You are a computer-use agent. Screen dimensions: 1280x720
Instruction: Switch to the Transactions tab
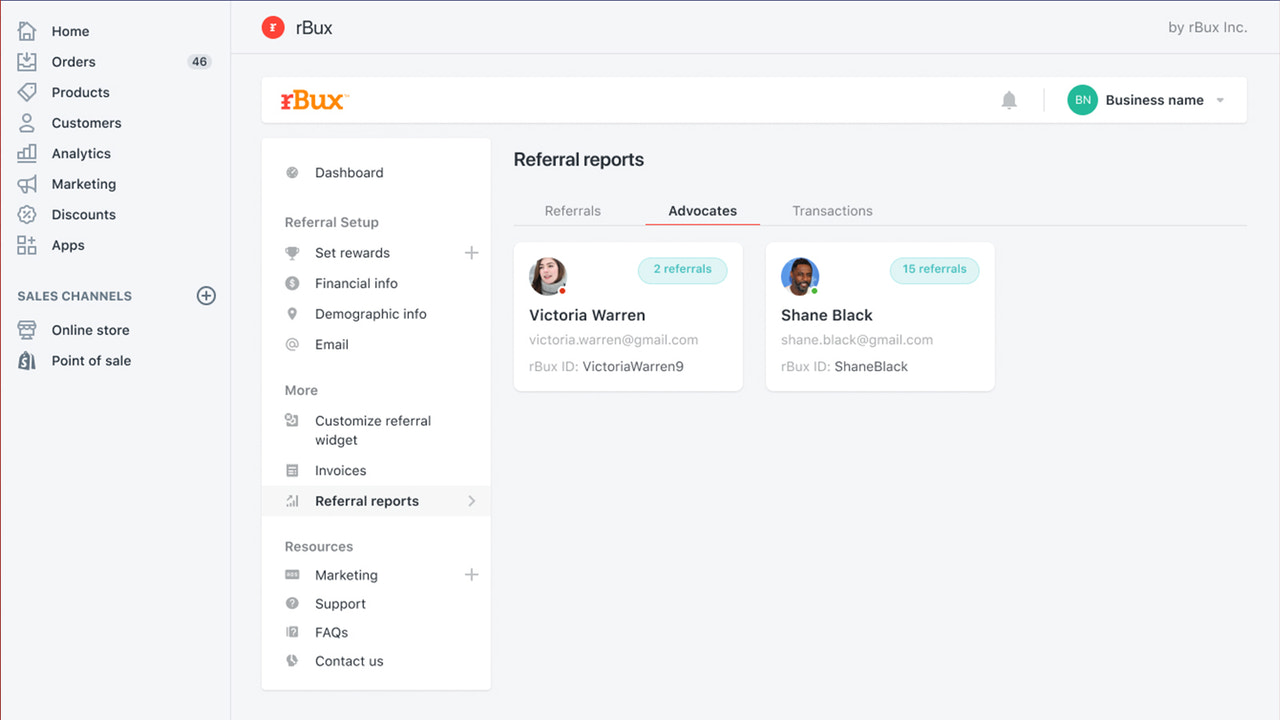point(832,211)
